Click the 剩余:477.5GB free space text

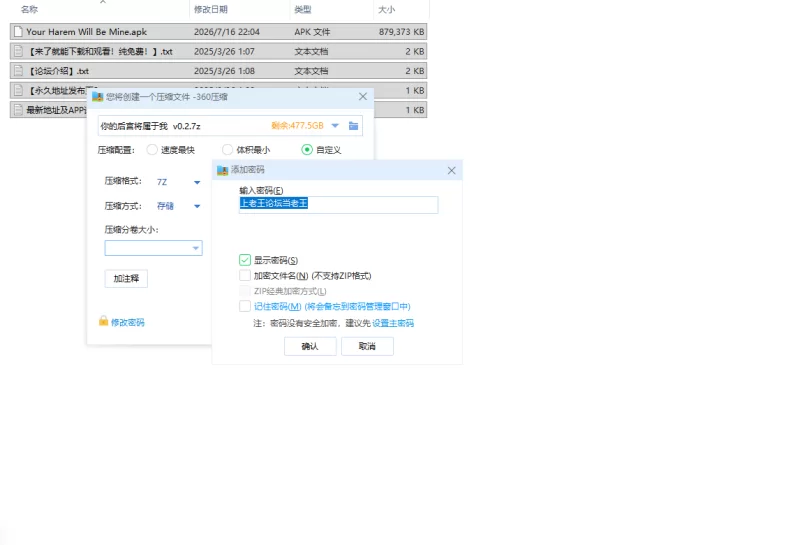click(x=297, y=126)
